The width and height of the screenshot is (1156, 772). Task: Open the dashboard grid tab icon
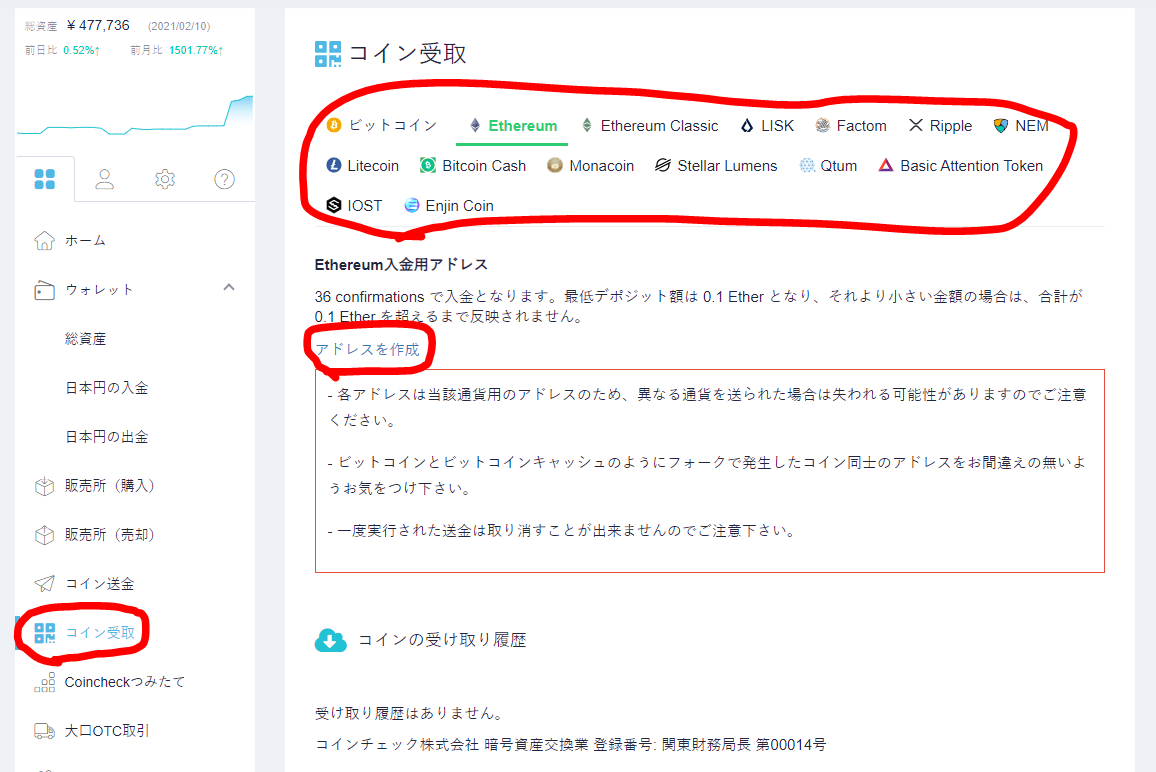click(44, 179)
